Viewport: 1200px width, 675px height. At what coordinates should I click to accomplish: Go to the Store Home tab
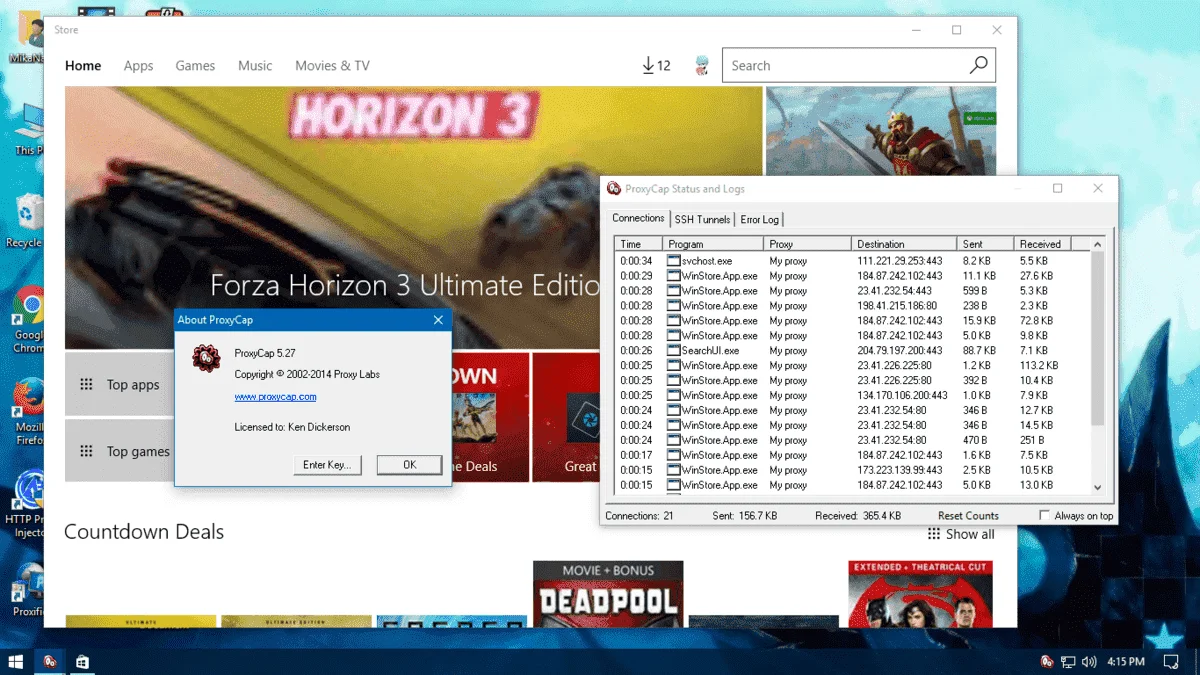click(83, 66)
